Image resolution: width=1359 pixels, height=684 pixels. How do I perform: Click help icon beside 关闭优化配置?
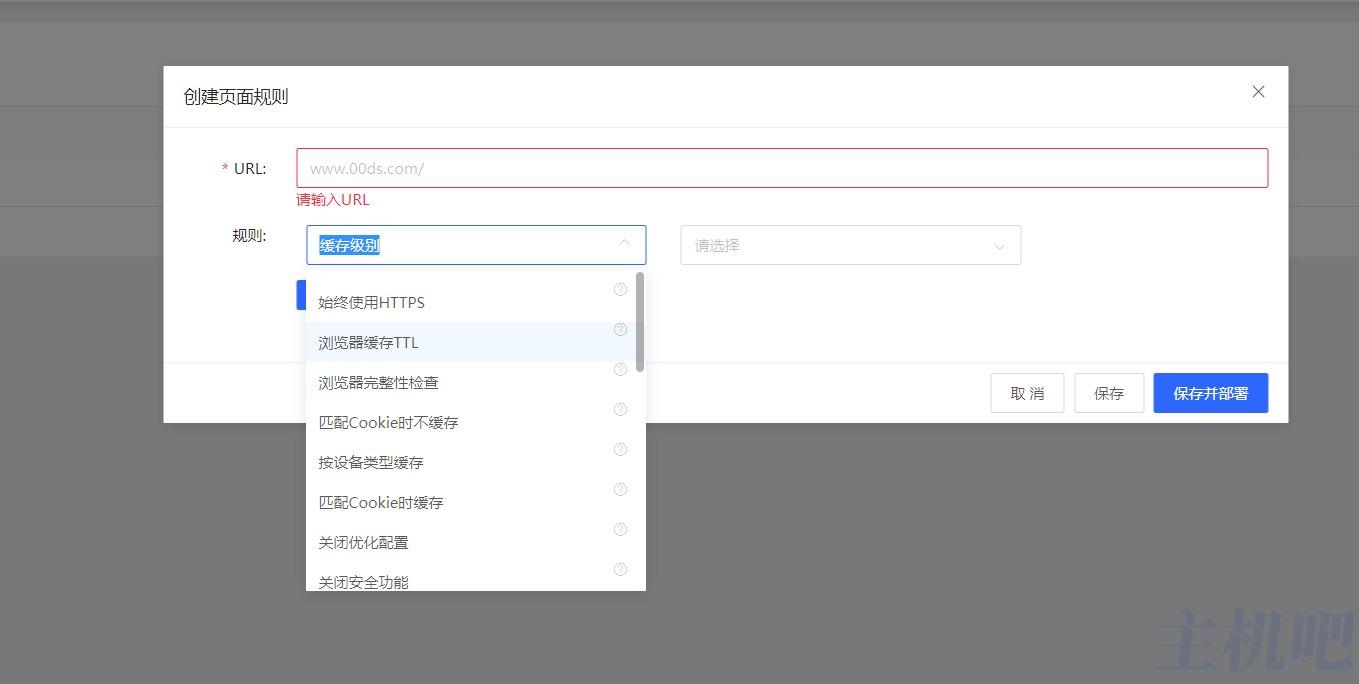pos(620,529)
